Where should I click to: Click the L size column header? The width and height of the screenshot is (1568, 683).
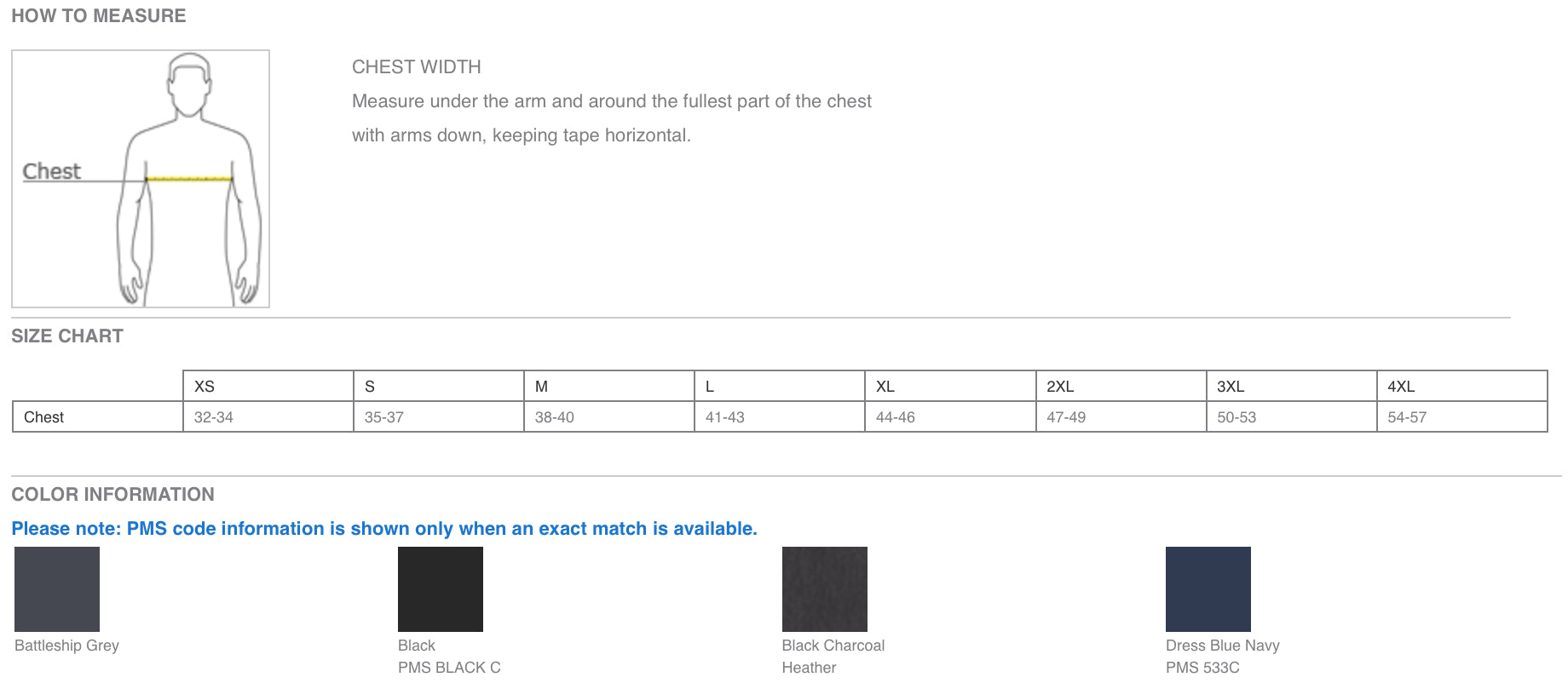(x=710, y=387)
